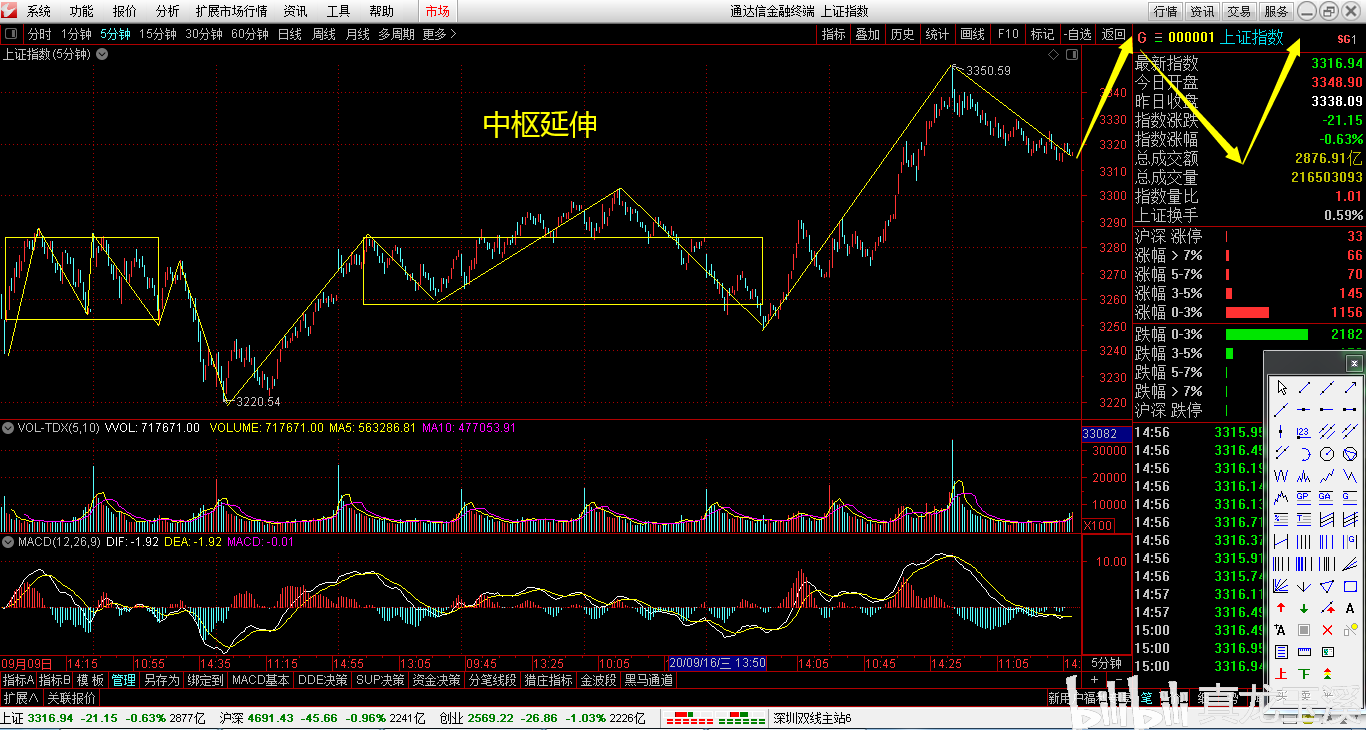This screenshot has width=1366, height=730.
Task: Click 返回 to go back
Action: [1113, 34]
